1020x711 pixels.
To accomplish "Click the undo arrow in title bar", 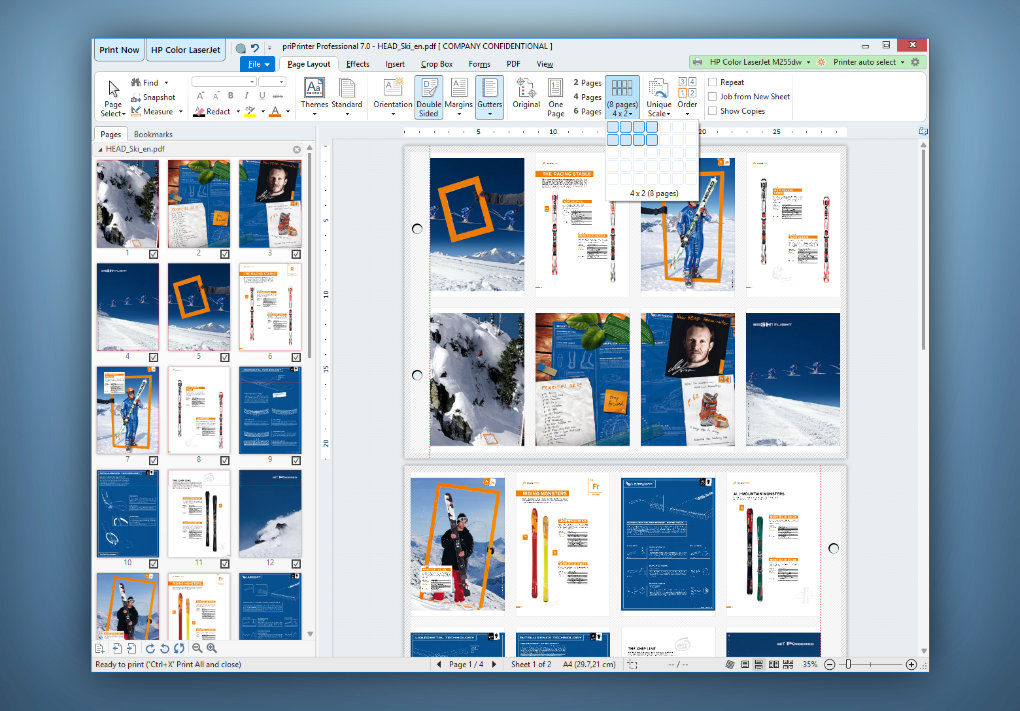I will tap(255, 48).
